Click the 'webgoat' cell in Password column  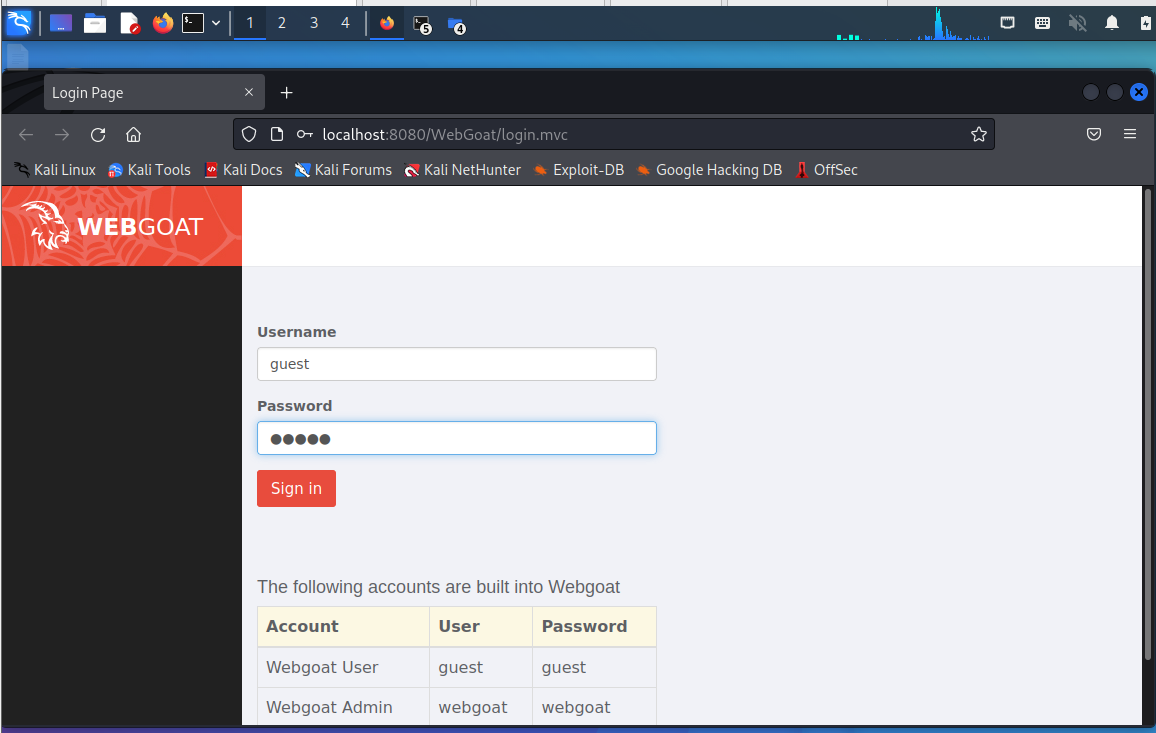pyautogui.click(x=594, y=707)
